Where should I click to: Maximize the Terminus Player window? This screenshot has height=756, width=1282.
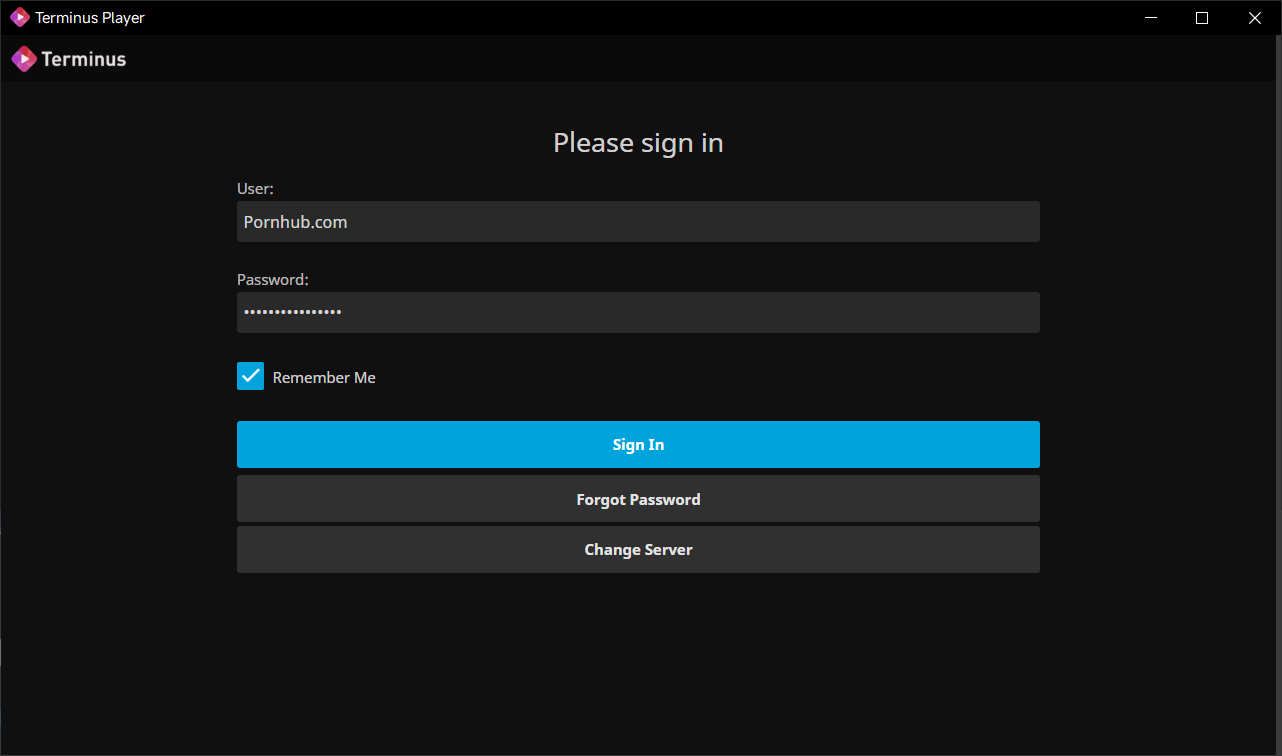[1202, 17]
